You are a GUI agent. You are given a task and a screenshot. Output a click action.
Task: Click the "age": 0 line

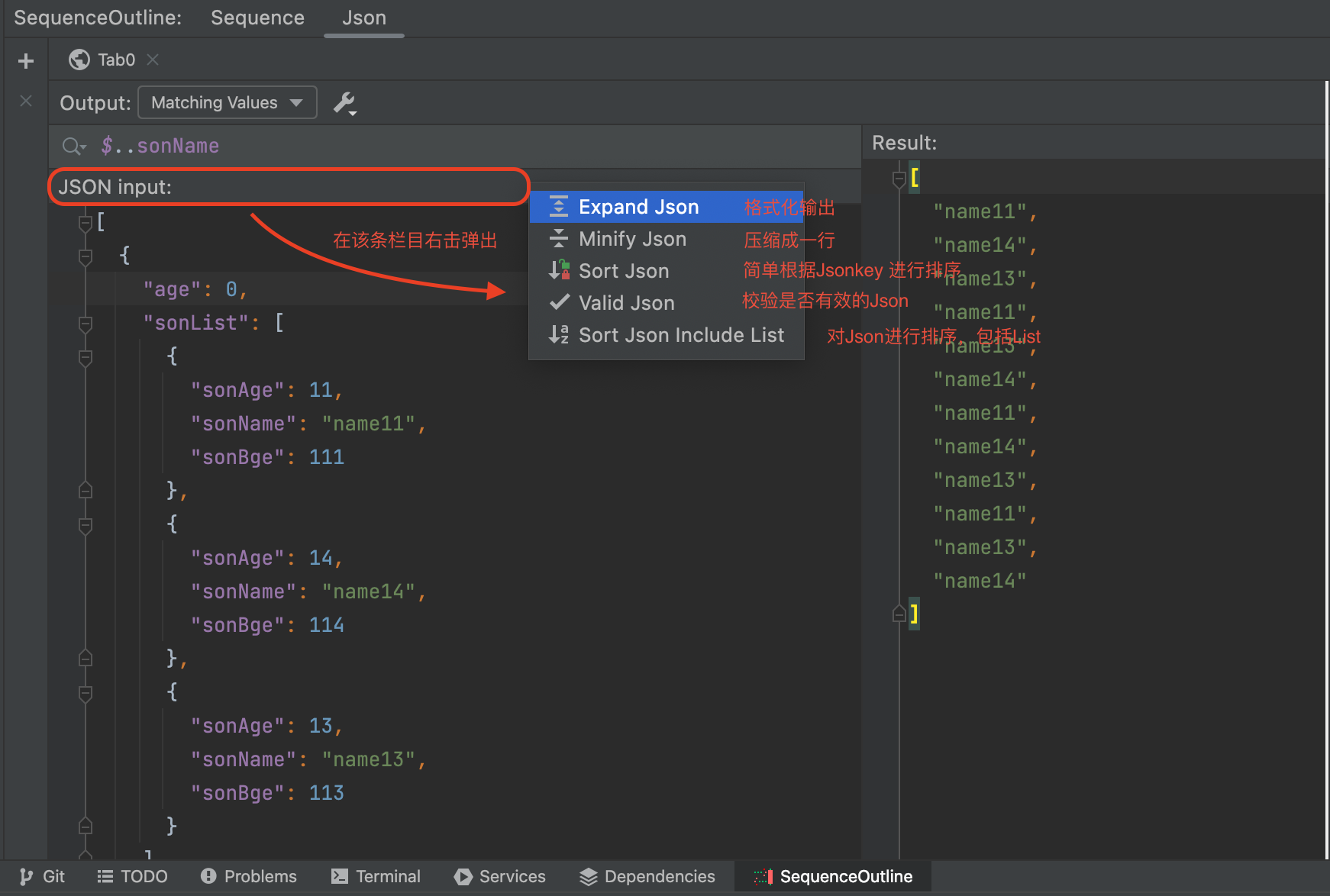tap(195, 289)
